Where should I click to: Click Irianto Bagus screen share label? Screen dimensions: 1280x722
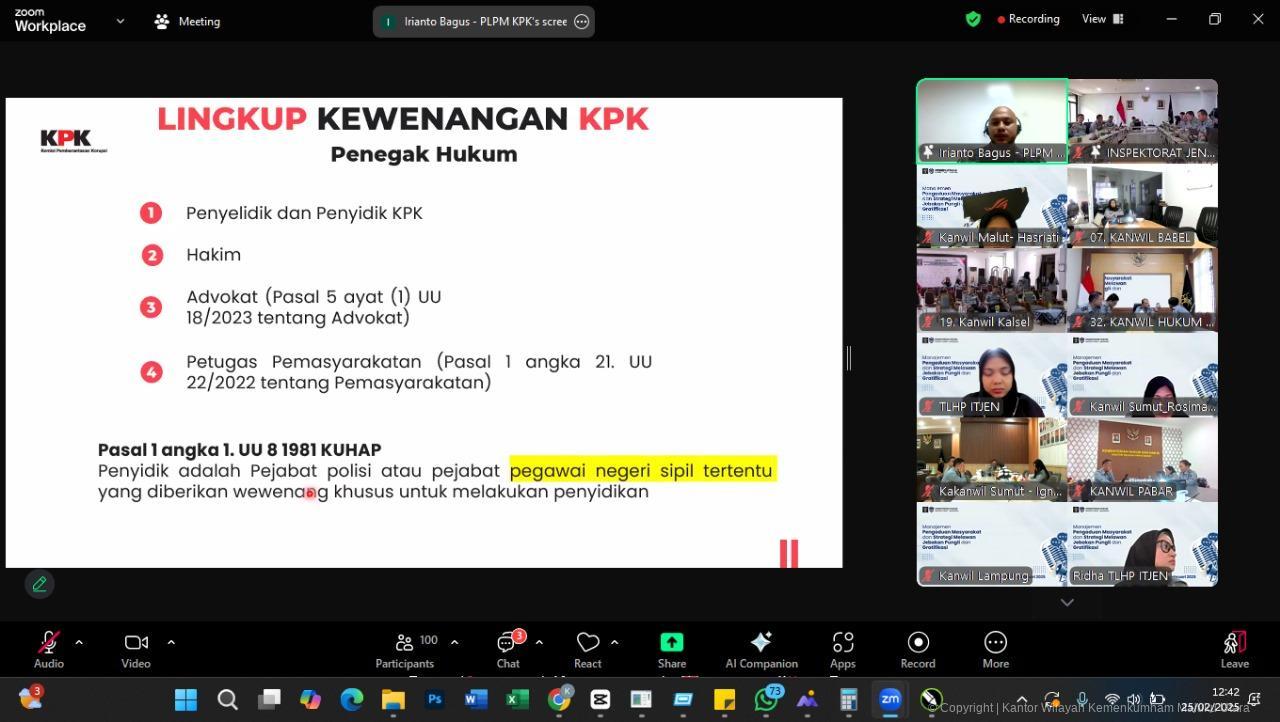pos(485,21)
